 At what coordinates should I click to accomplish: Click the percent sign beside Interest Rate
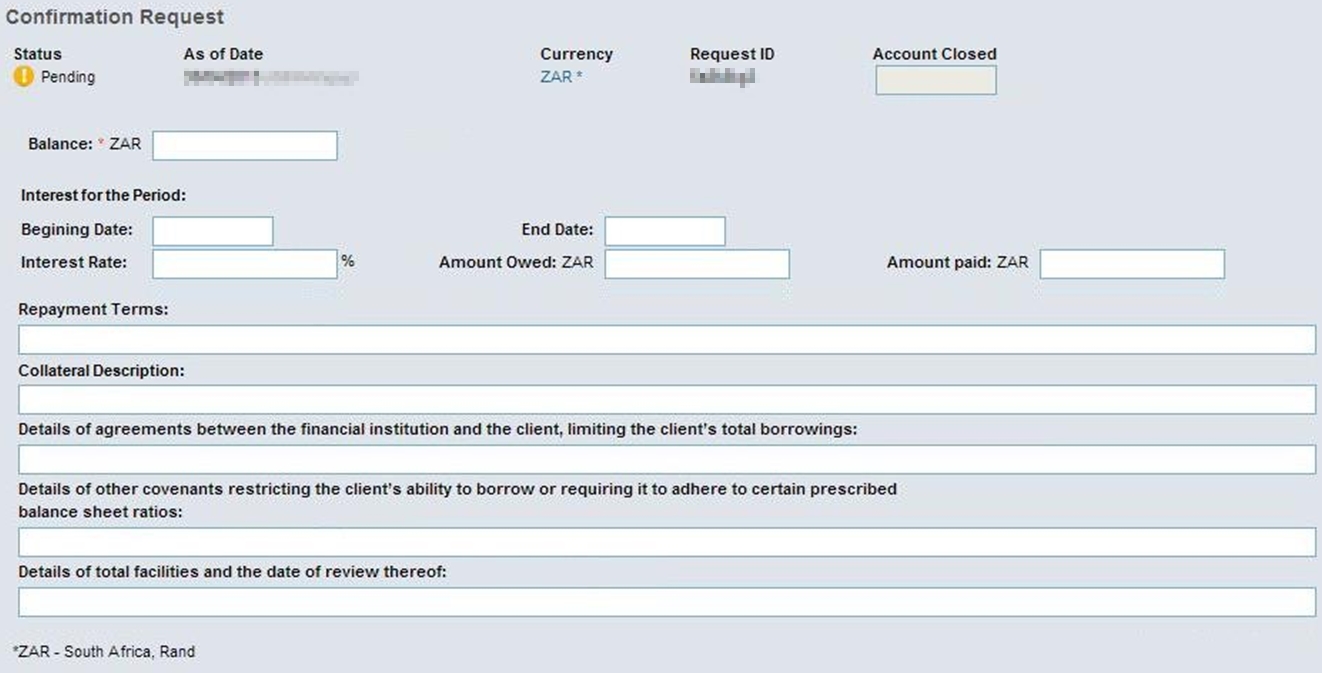tap(348, 261)
